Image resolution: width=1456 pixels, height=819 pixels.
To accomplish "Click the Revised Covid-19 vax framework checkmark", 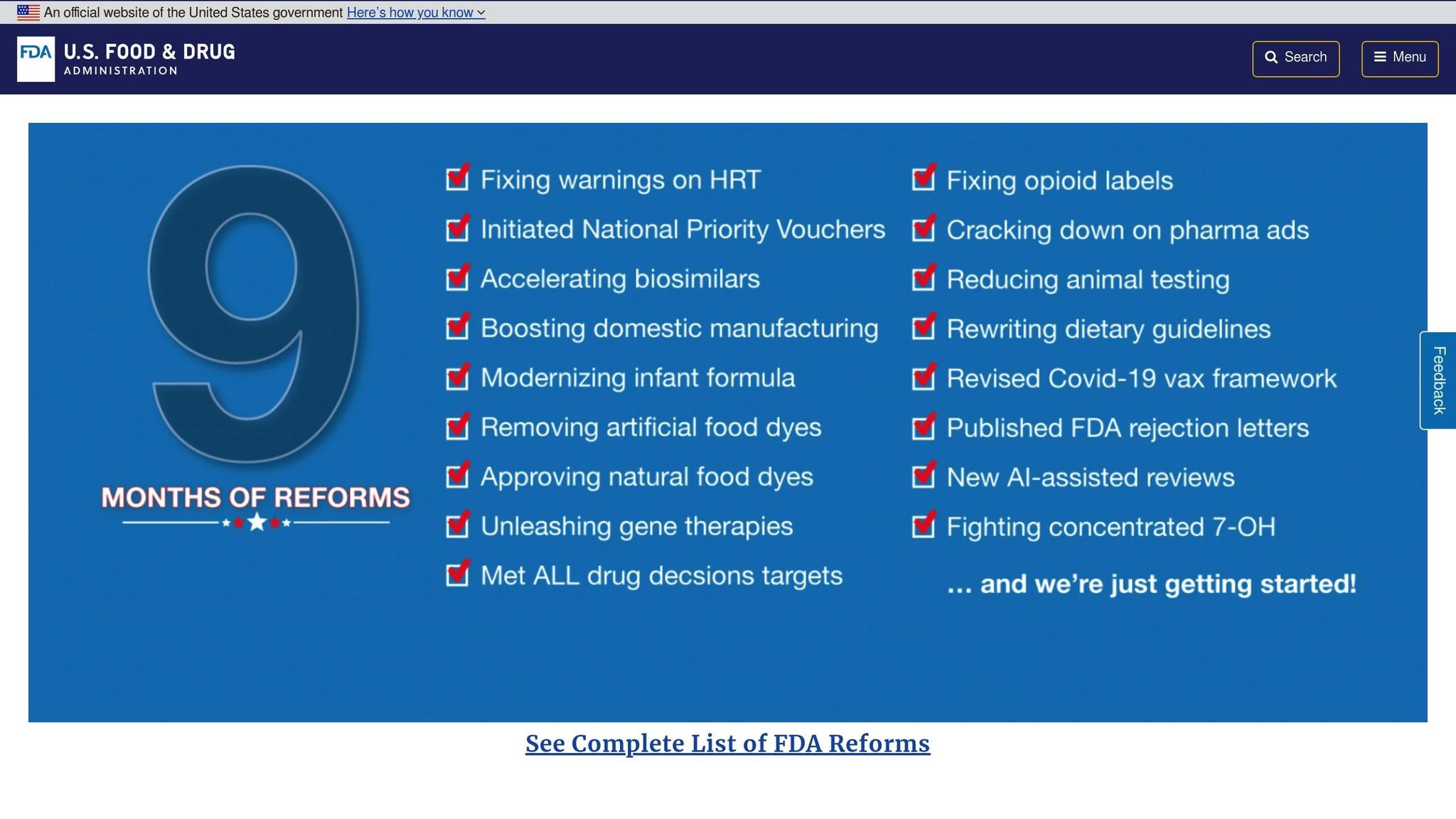I will click(x=924, y=378).
